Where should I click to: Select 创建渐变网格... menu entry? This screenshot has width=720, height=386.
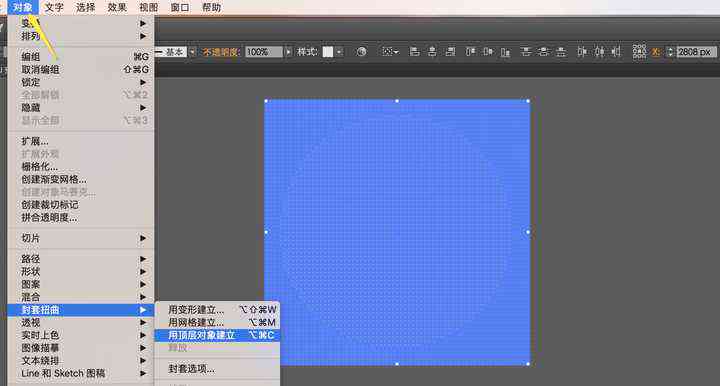[x=81, y=179]
